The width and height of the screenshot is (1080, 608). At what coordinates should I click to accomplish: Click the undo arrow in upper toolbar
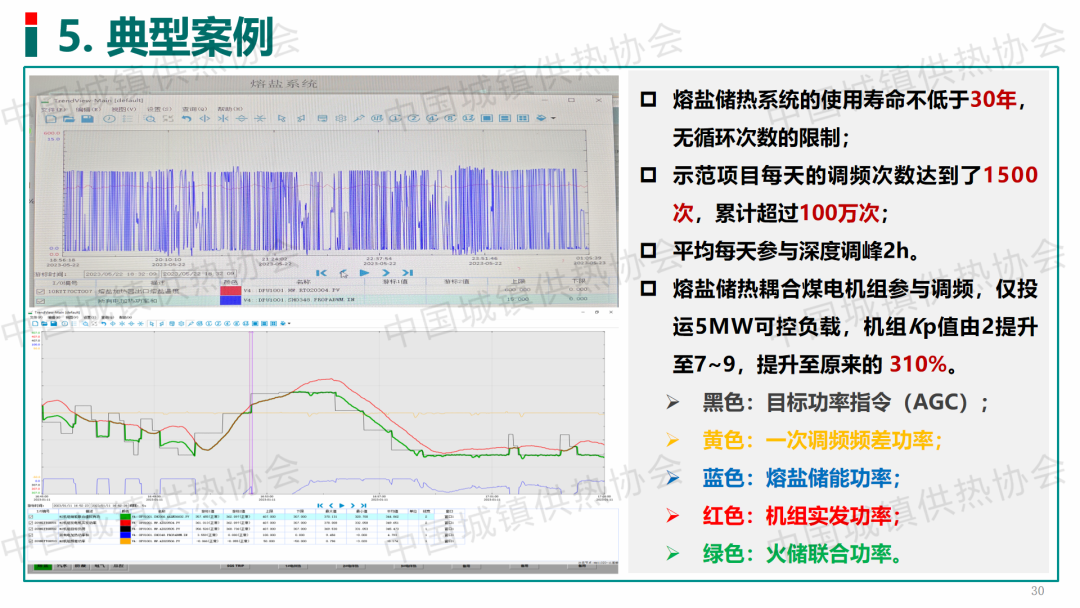(186, 119)
